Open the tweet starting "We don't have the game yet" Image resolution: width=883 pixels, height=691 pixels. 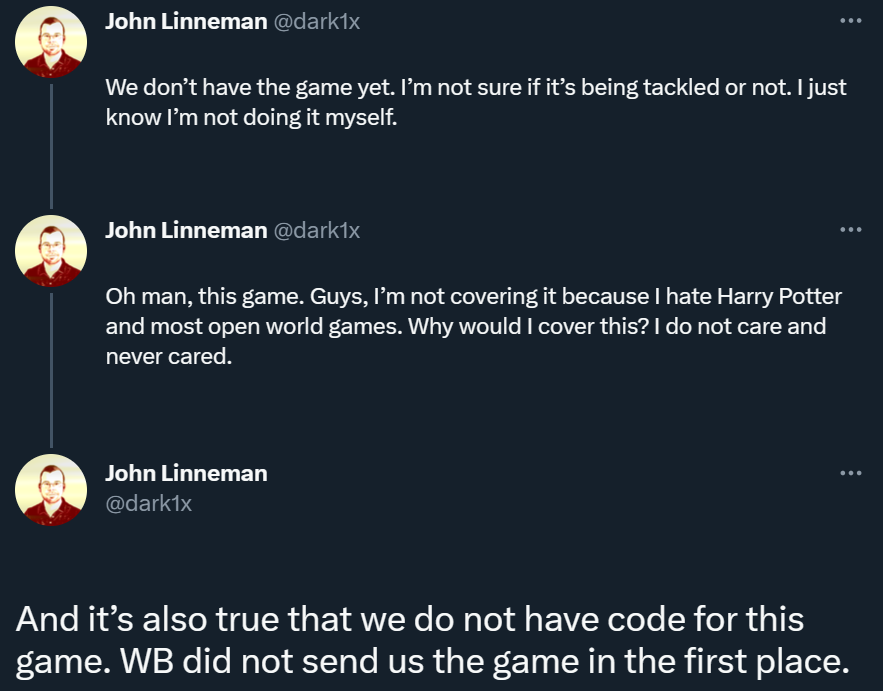click(475, 102)
